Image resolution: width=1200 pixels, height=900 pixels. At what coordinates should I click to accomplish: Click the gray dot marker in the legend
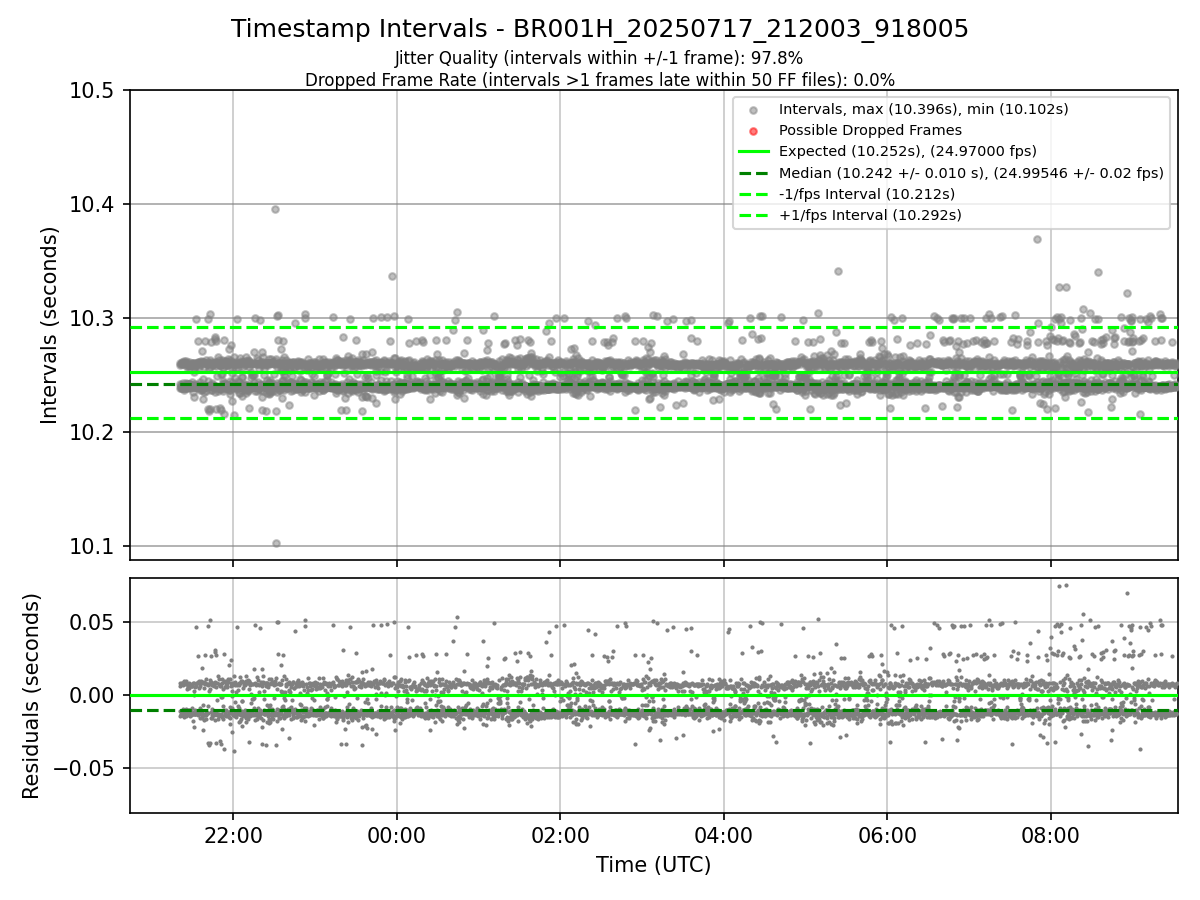(754, 109)
